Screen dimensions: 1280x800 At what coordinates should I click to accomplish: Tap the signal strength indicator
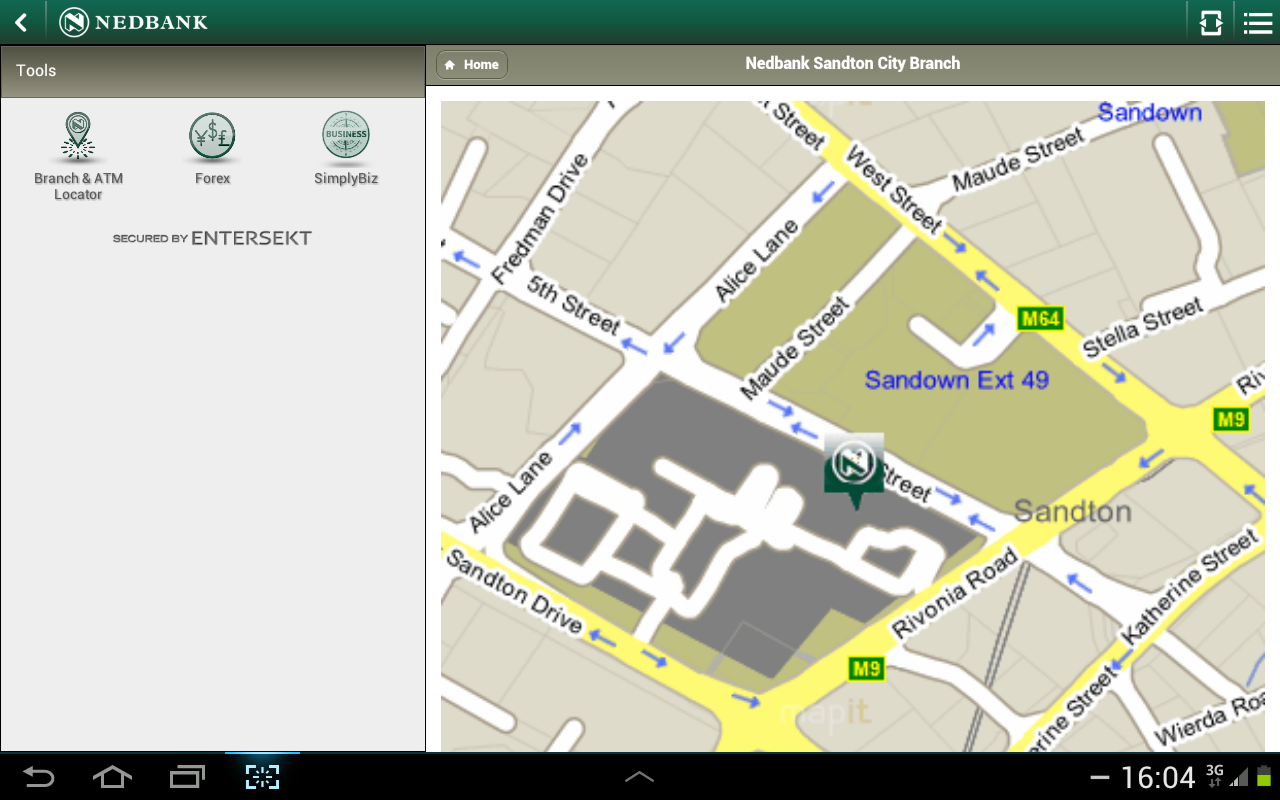[x=1239, y=777]
